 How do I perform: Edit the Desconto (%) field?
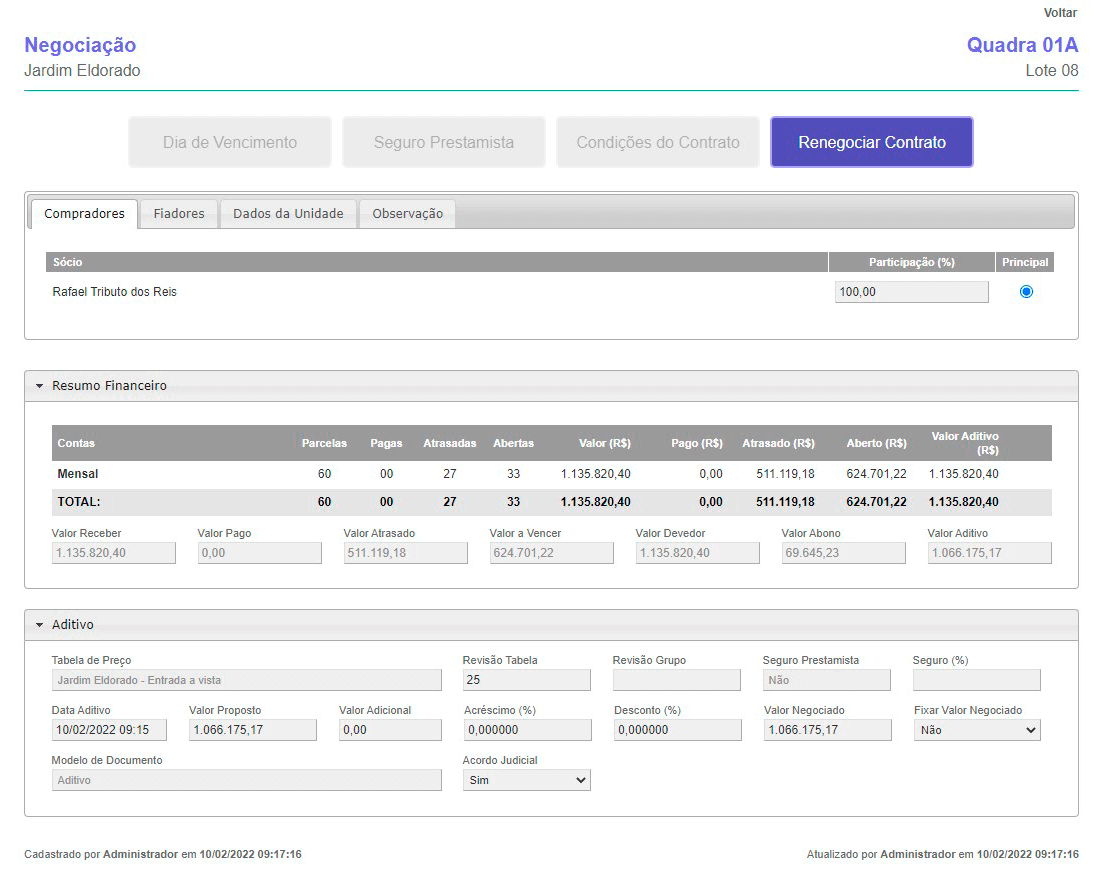click(x=677, y=730)
